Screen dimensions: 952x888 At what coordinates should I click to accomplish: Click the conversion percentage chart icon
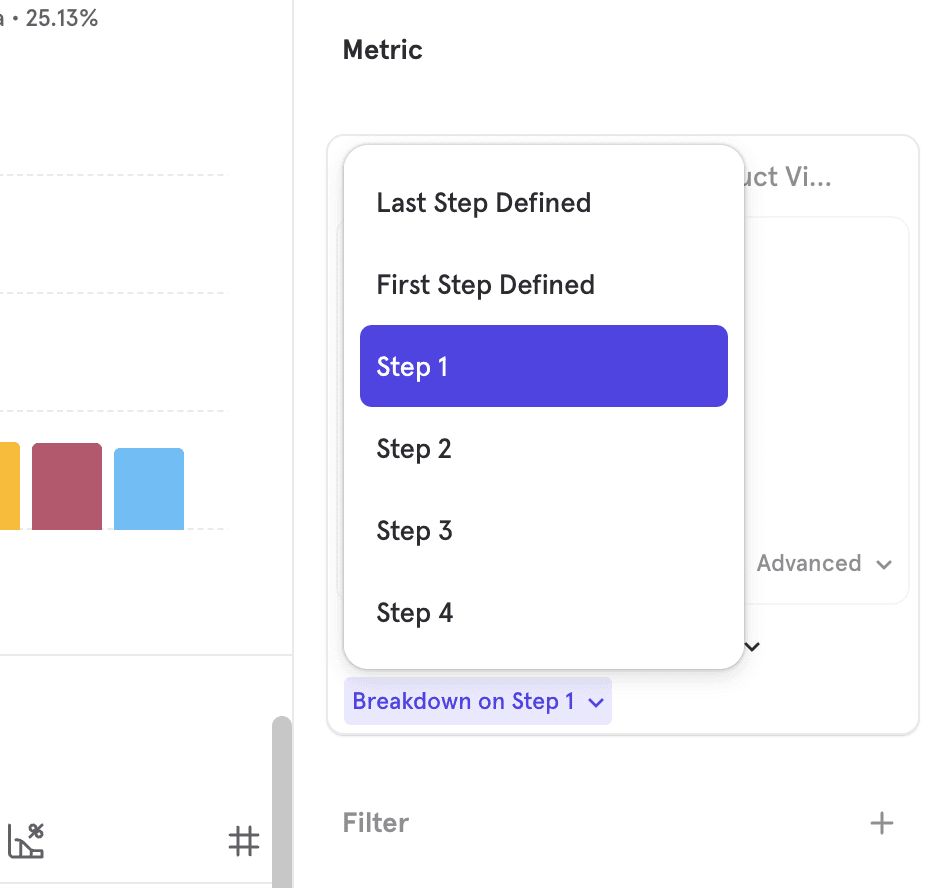(26, 841)
